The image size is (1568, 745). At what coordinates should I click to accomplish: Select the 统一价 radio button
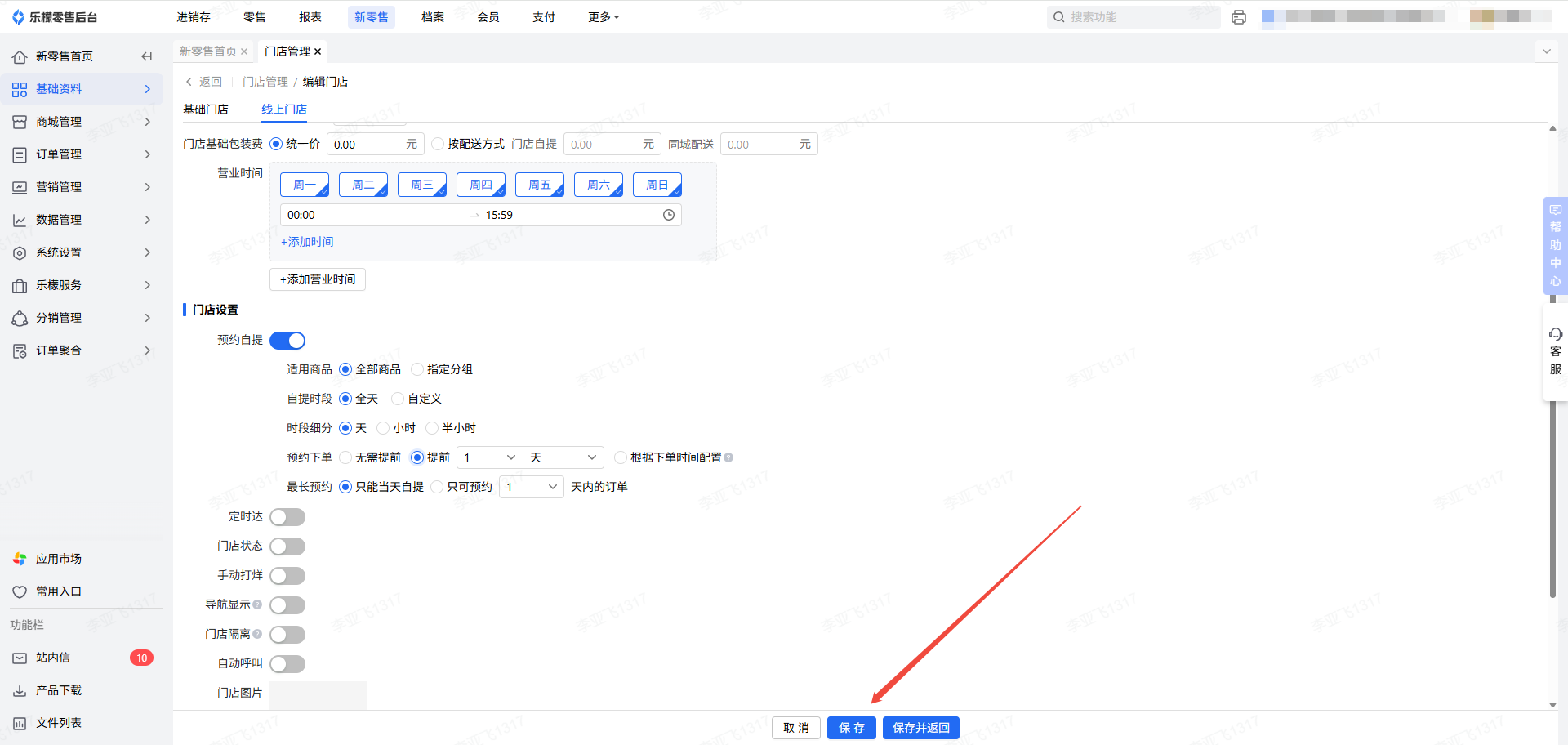pyautogui.click(x=276, y=144)
